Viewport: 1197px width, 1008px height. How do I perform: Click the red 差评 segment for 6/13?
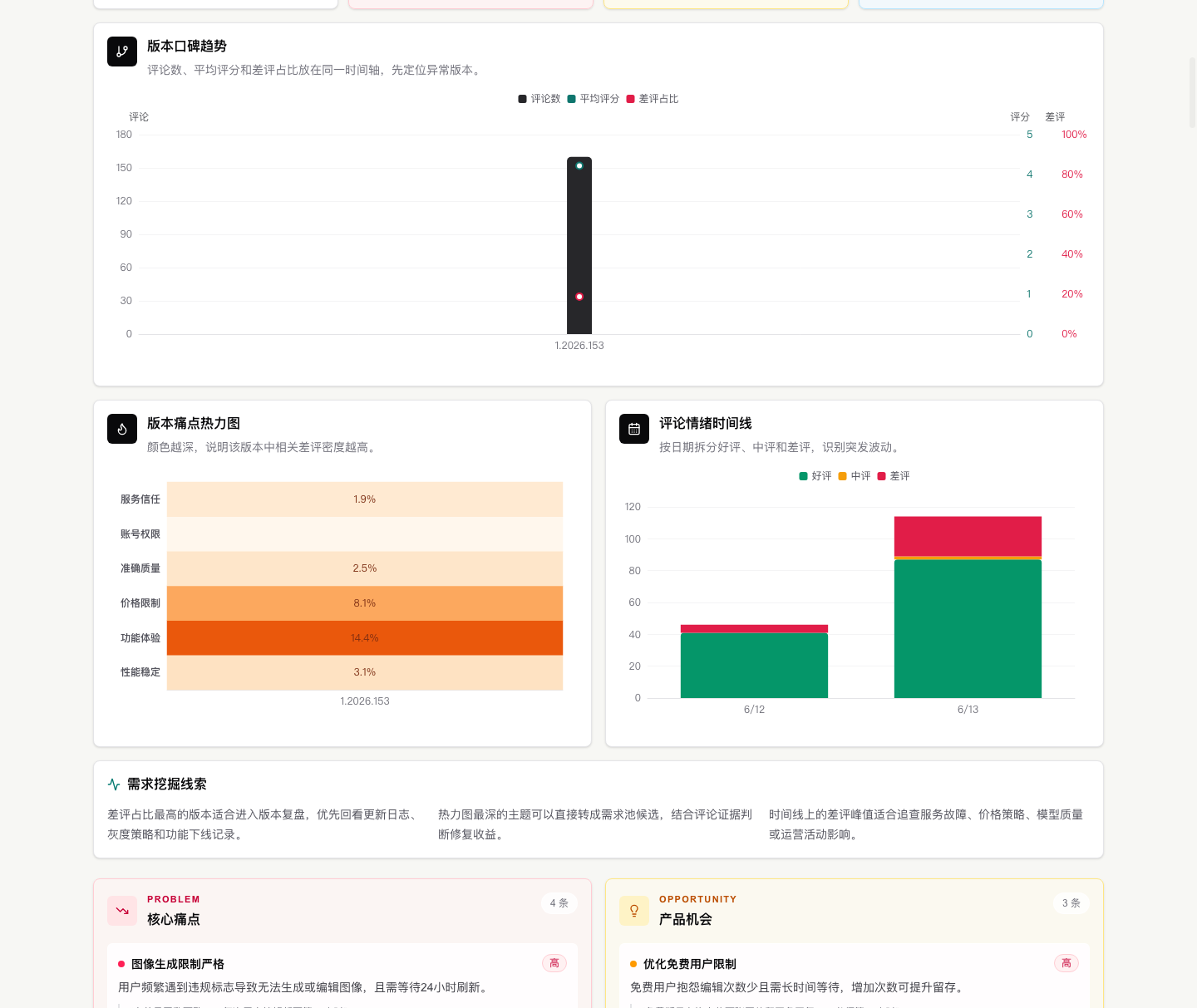click(968, 536)
